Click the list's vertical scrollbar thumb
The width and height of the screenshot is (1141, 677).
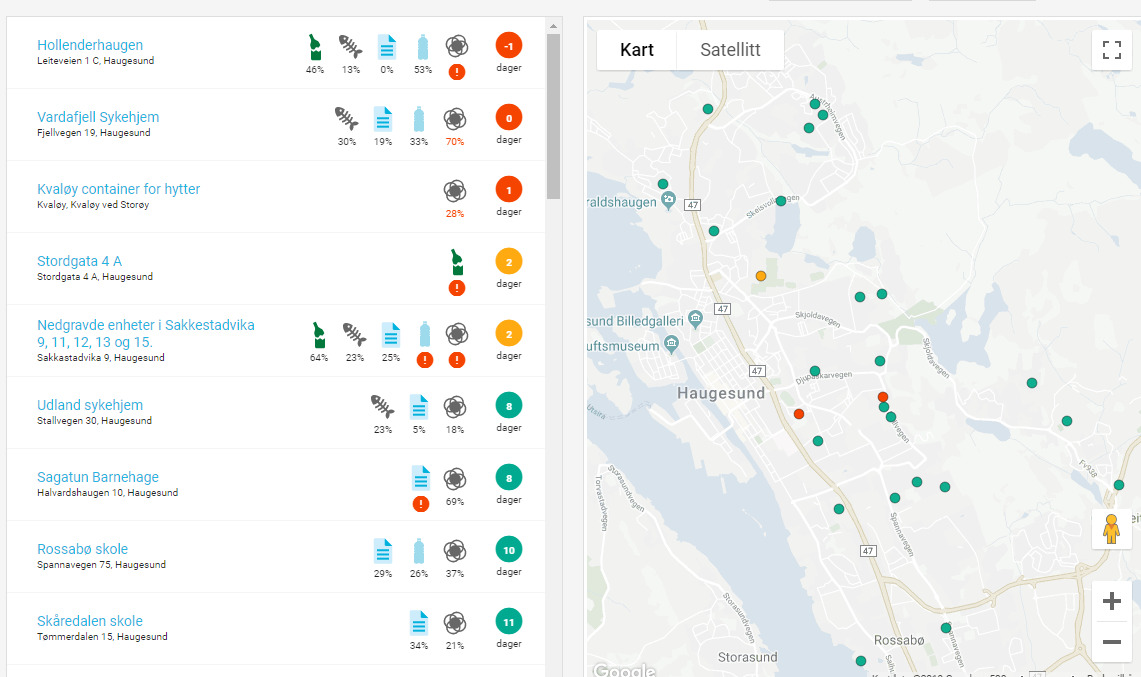pos(553,115)
